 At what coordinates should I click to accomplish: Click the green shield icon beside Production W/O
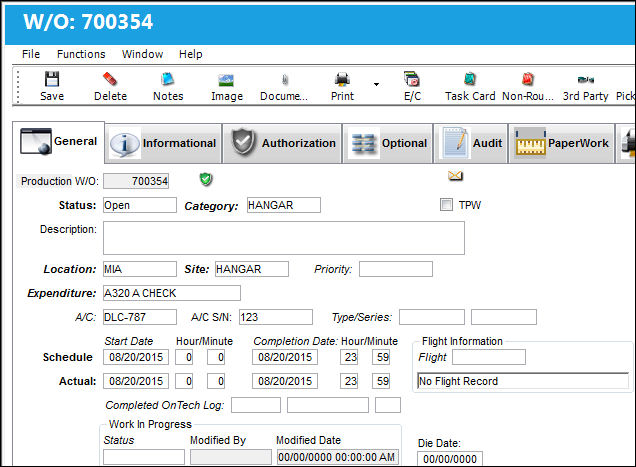[206, 179]
